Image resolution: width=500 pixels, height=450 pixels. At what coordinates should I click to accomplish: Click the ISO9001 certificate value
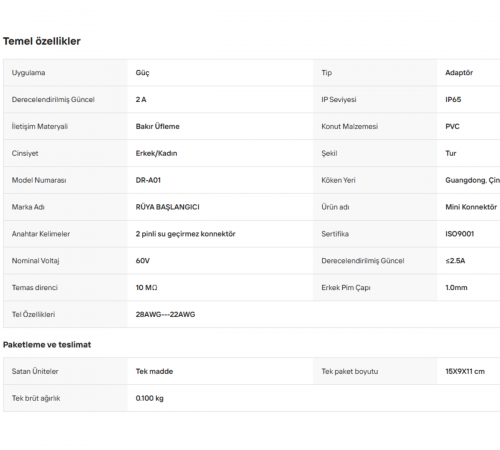click(x=459, y=234)
